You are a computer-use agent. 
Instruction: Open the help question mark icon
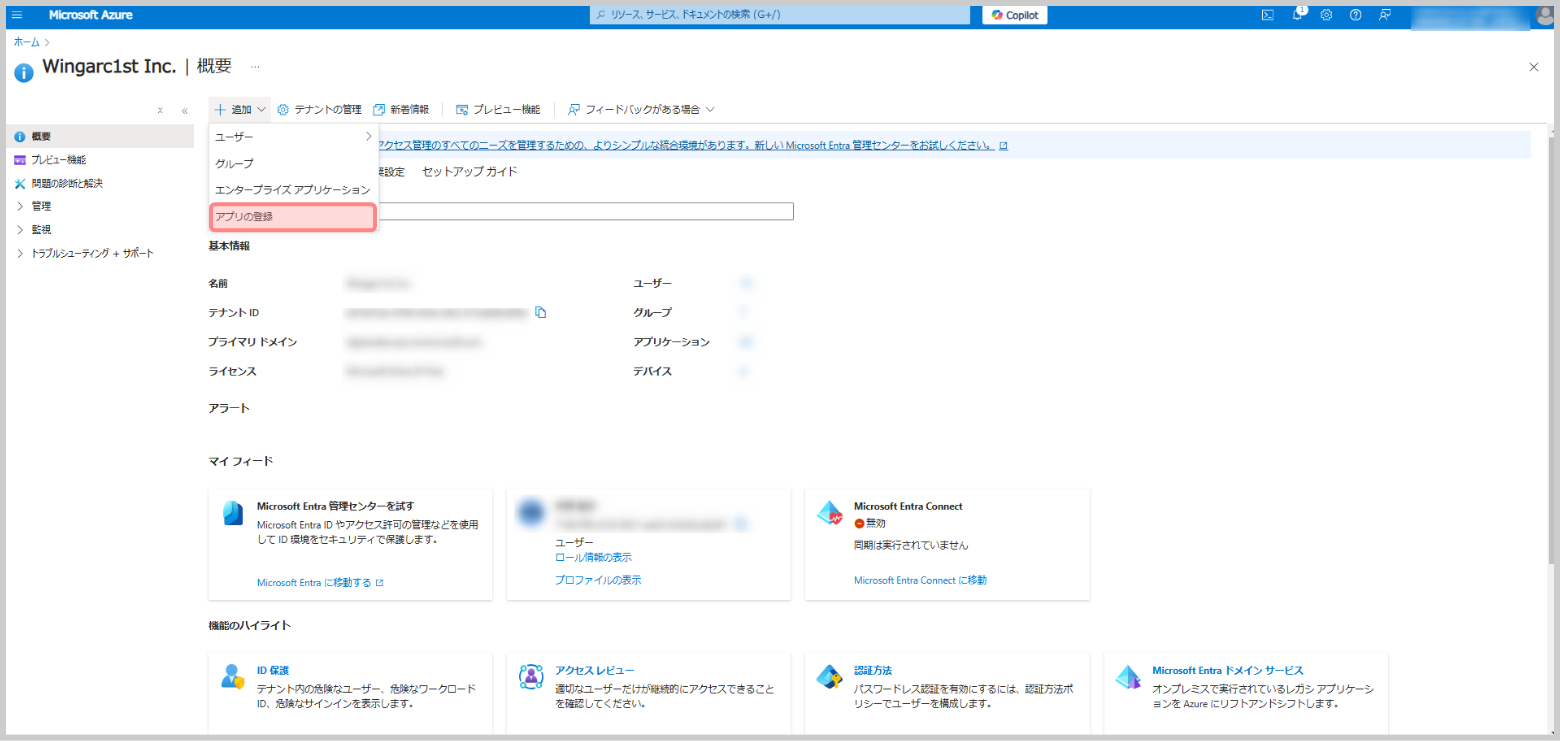click(x=1355, y=15)
